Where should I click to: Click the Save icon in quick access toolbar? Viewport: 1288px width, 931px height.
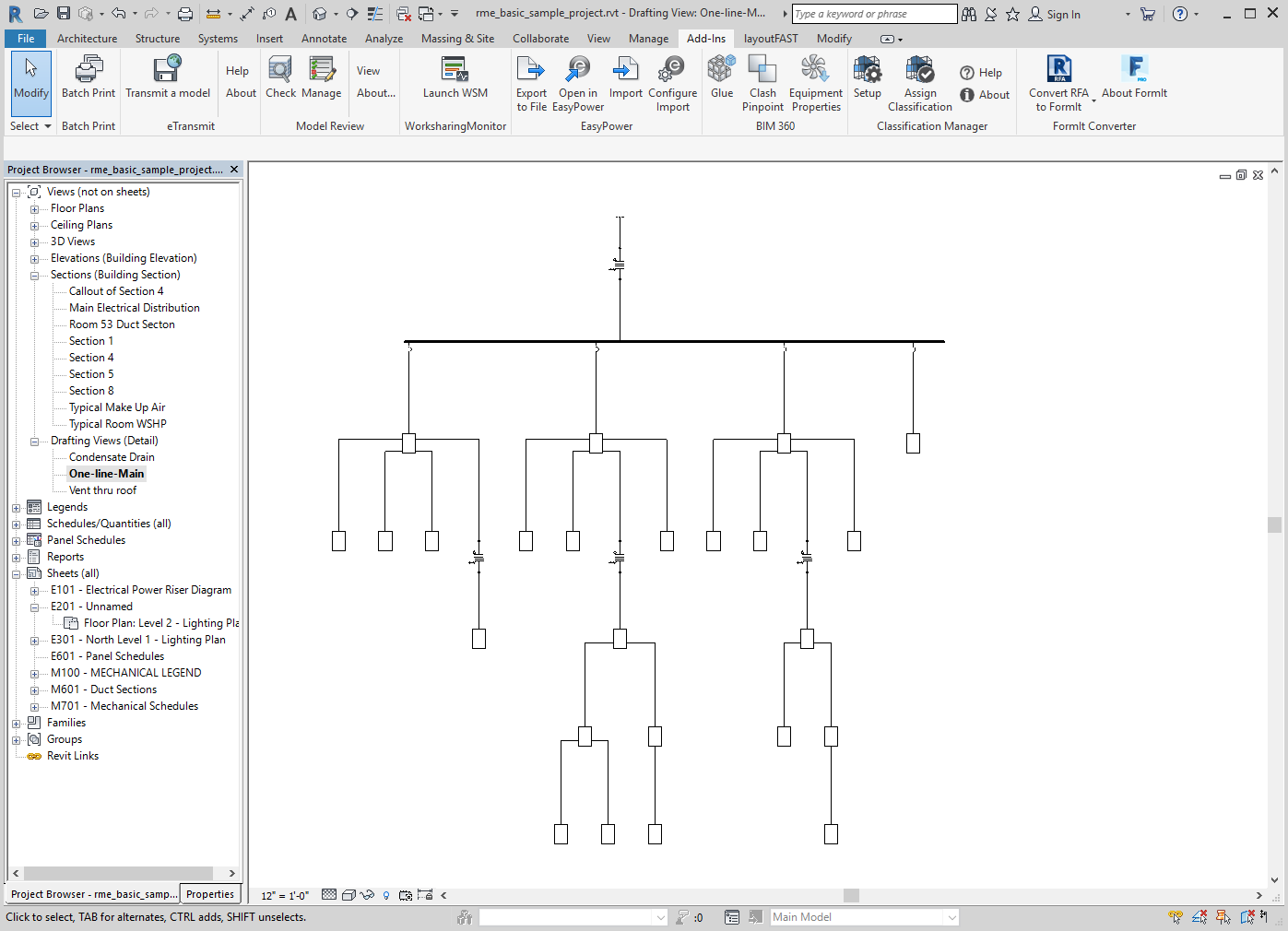click(x=64, y=14)
